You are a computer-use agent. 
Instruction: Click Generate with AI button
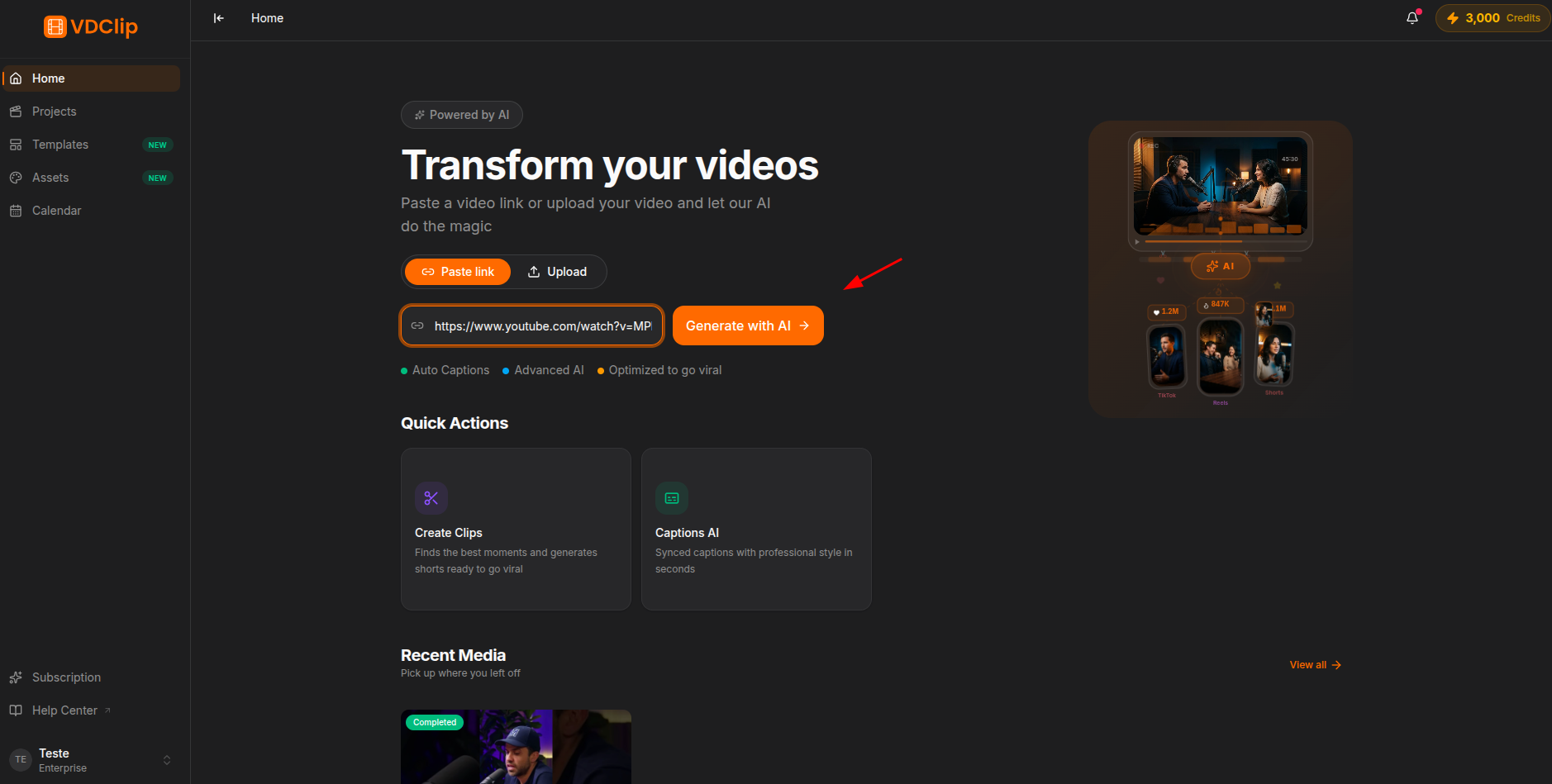point(748,325)
